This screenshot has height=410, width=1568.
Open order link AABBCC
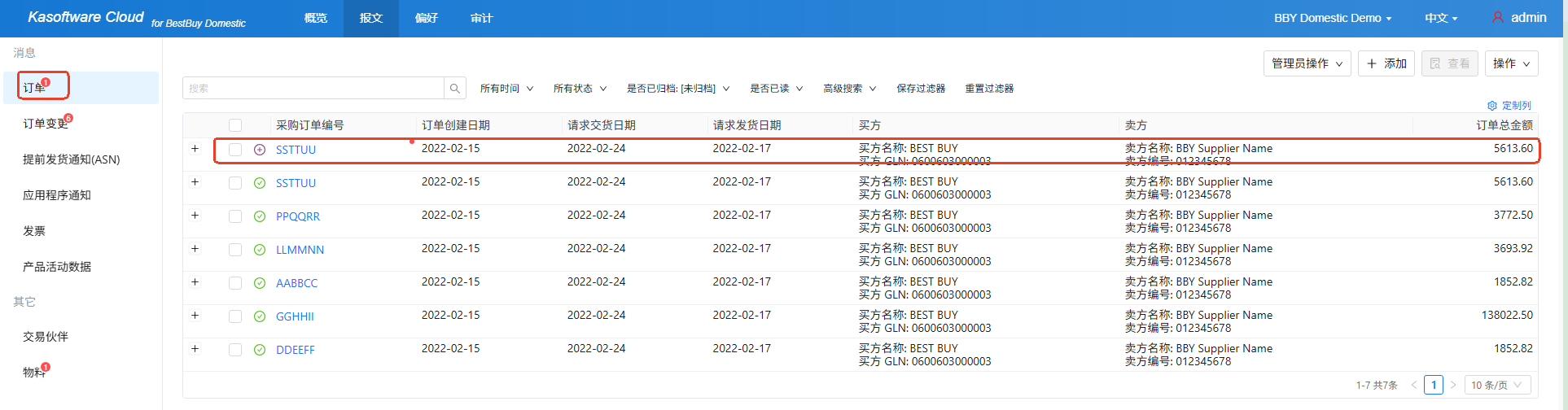[x=296, y=283]
